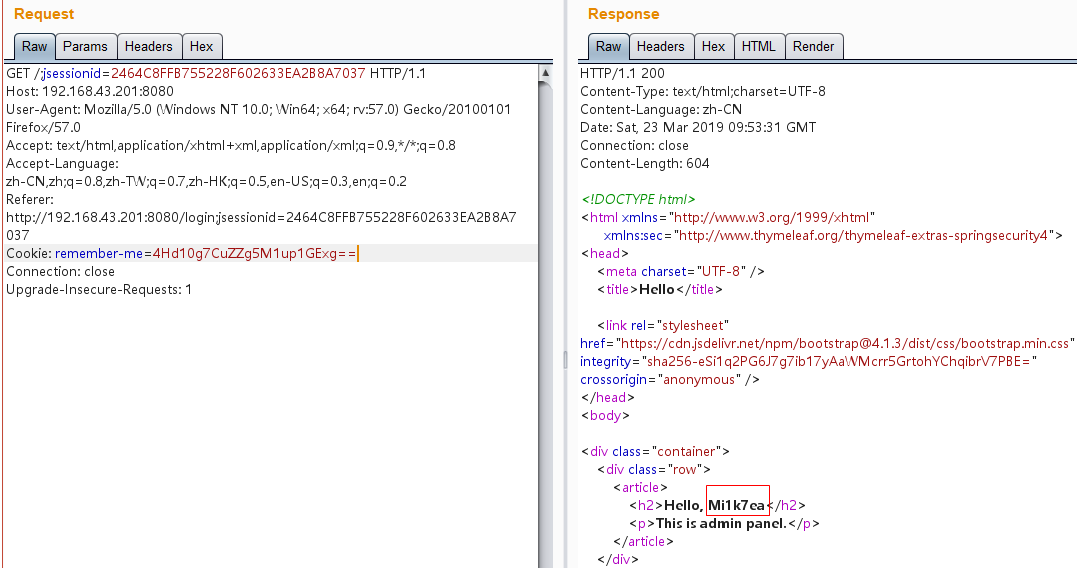Switch to the response Hex tab
The height and width of the screenshot is (568, 1077).
click(713, 47)
